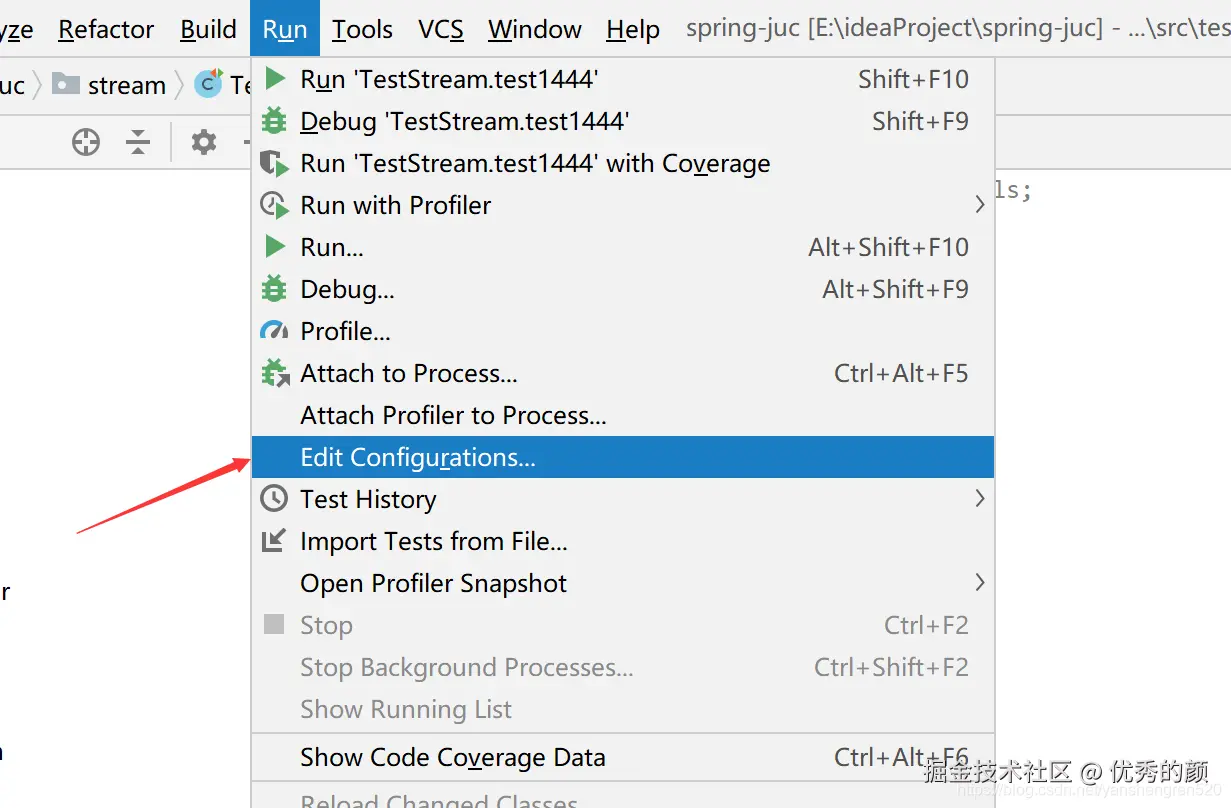
Task: Click the Profile... gauge icon
Action: 274,331
